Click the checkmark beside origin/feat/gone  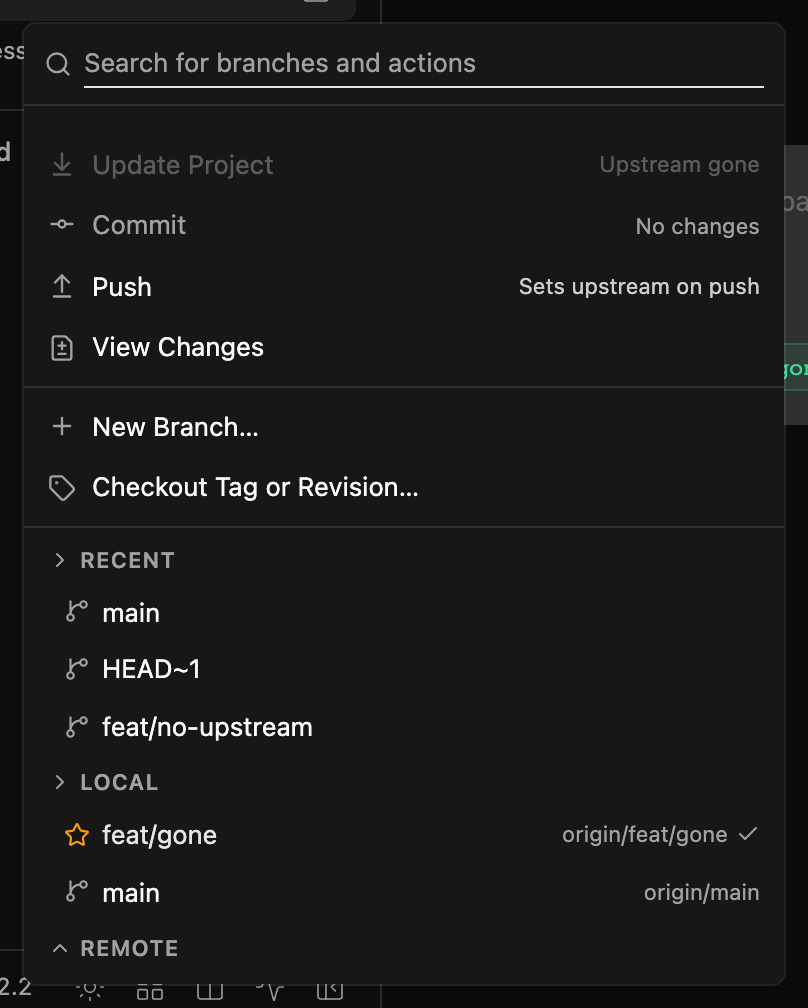click(x=748, y=834)
